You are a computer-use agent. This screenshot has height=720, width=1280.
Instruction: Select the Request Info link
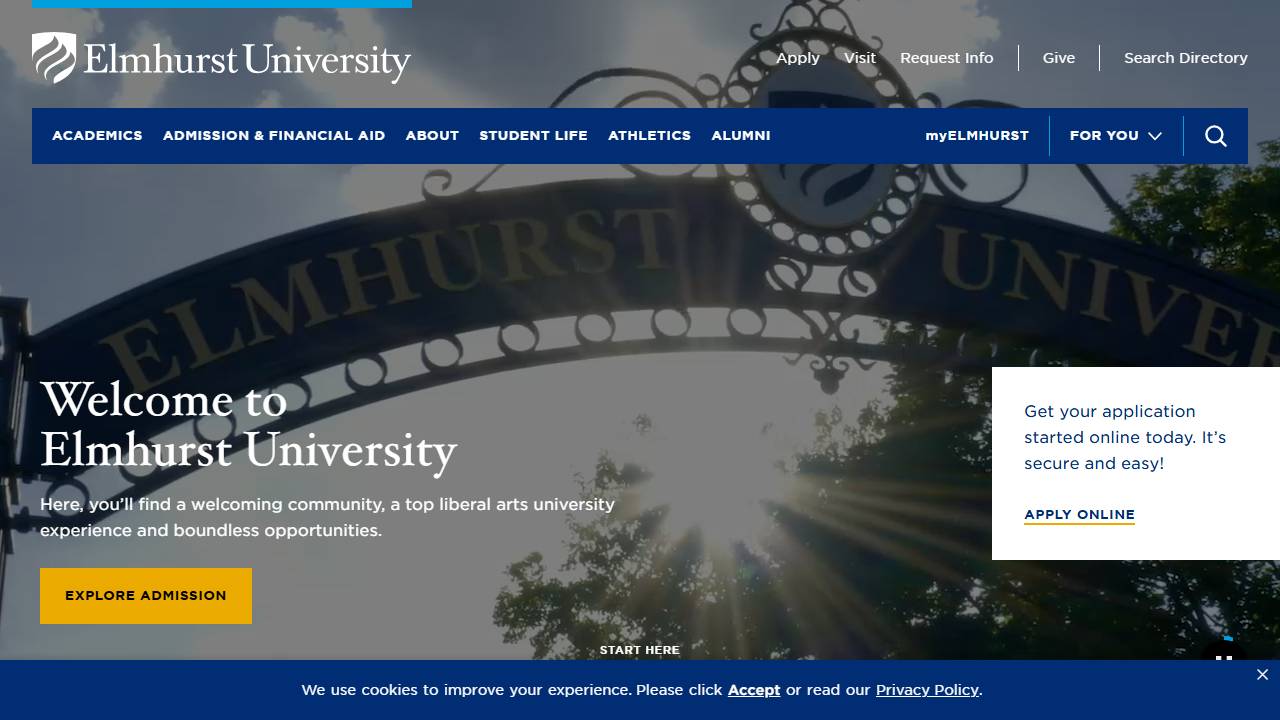tap(946, 58)
